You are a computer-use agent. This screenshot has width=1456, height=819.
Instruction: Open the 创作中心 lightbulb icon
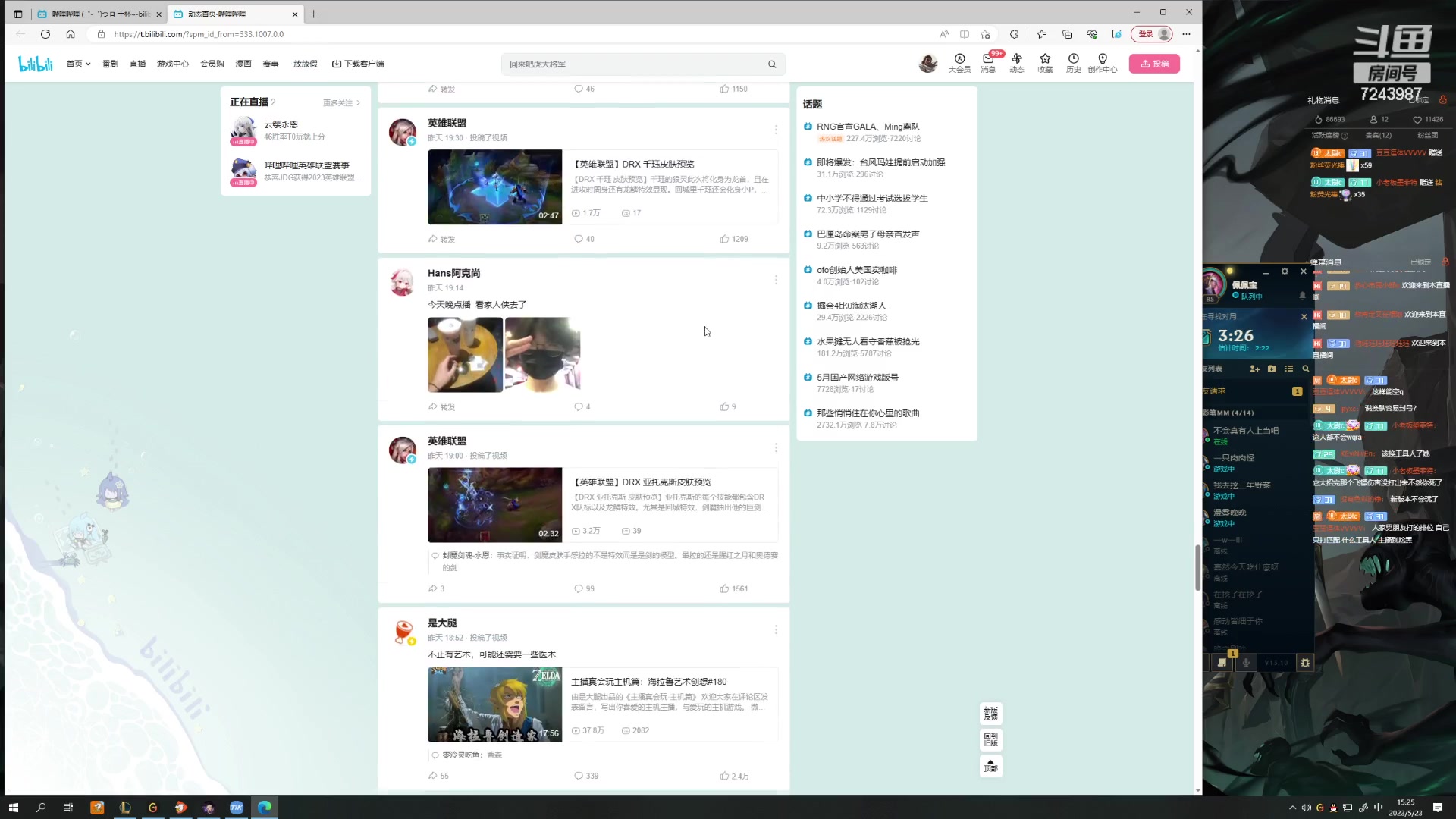click(1103, 64)
